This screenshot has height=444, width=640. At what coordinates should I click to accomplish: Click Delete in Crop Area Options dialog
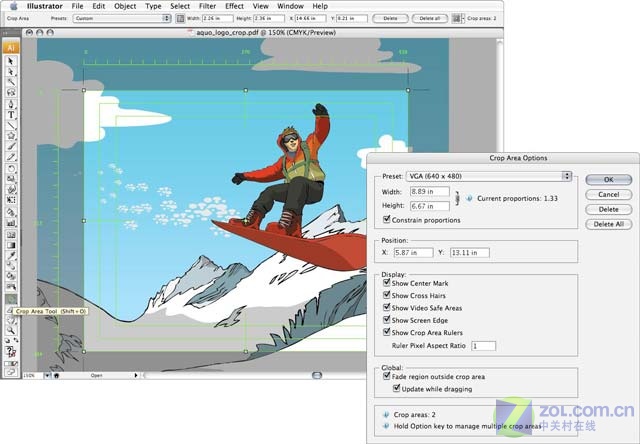(609, 209)
